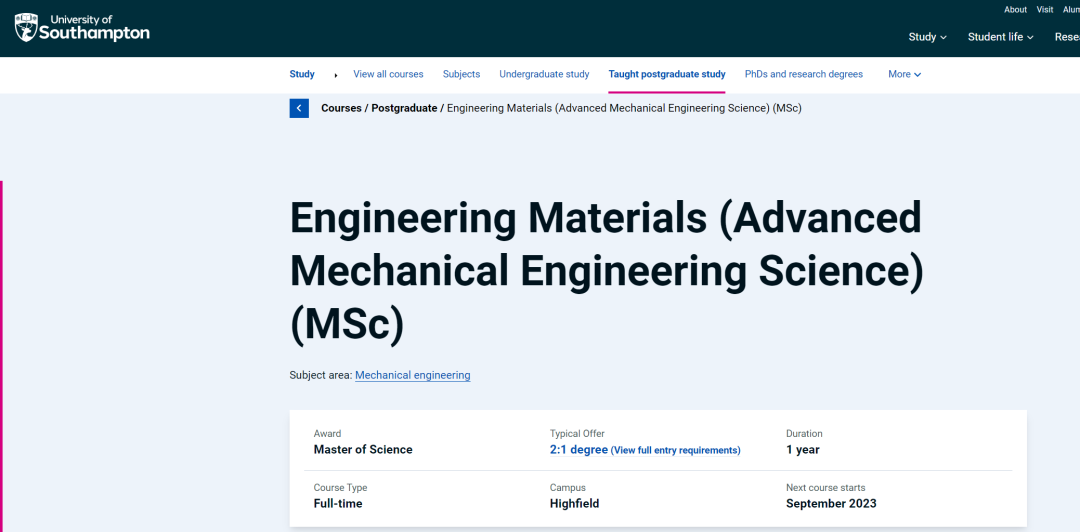This screenshot has height=532, width=1080.
Task: Click the University of Southampton logo
Action: (x=82, y=27)
